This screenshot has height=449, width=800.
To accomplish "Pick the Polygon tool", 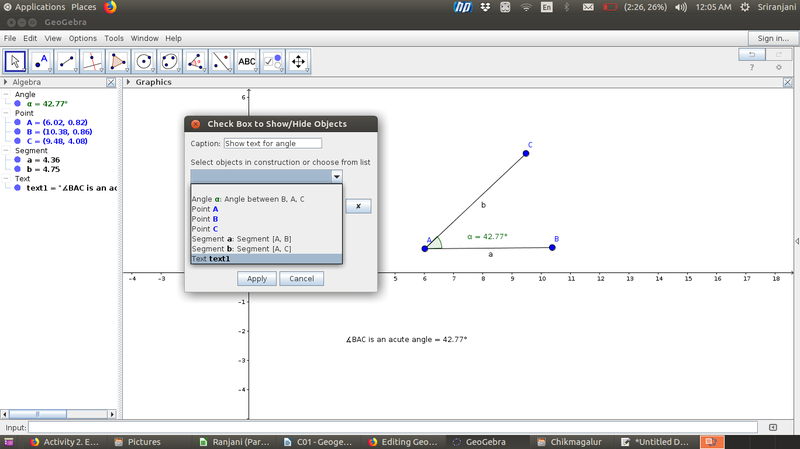I will coord(119,61).
